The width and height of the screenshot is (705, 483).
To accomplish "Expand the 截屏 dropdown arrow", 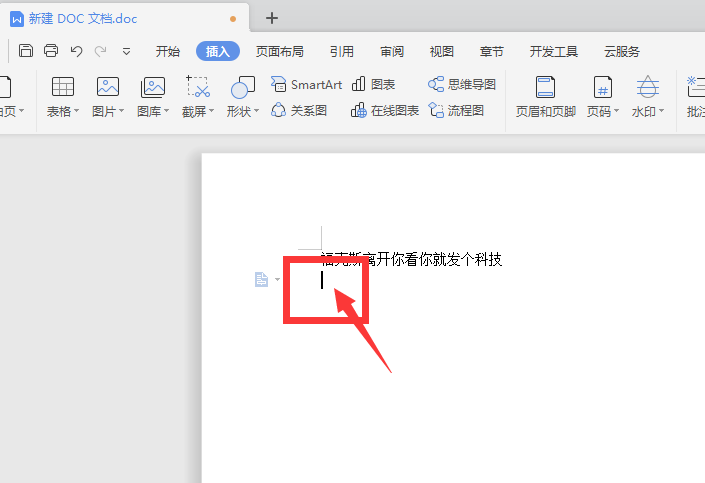I will point(211,111).
